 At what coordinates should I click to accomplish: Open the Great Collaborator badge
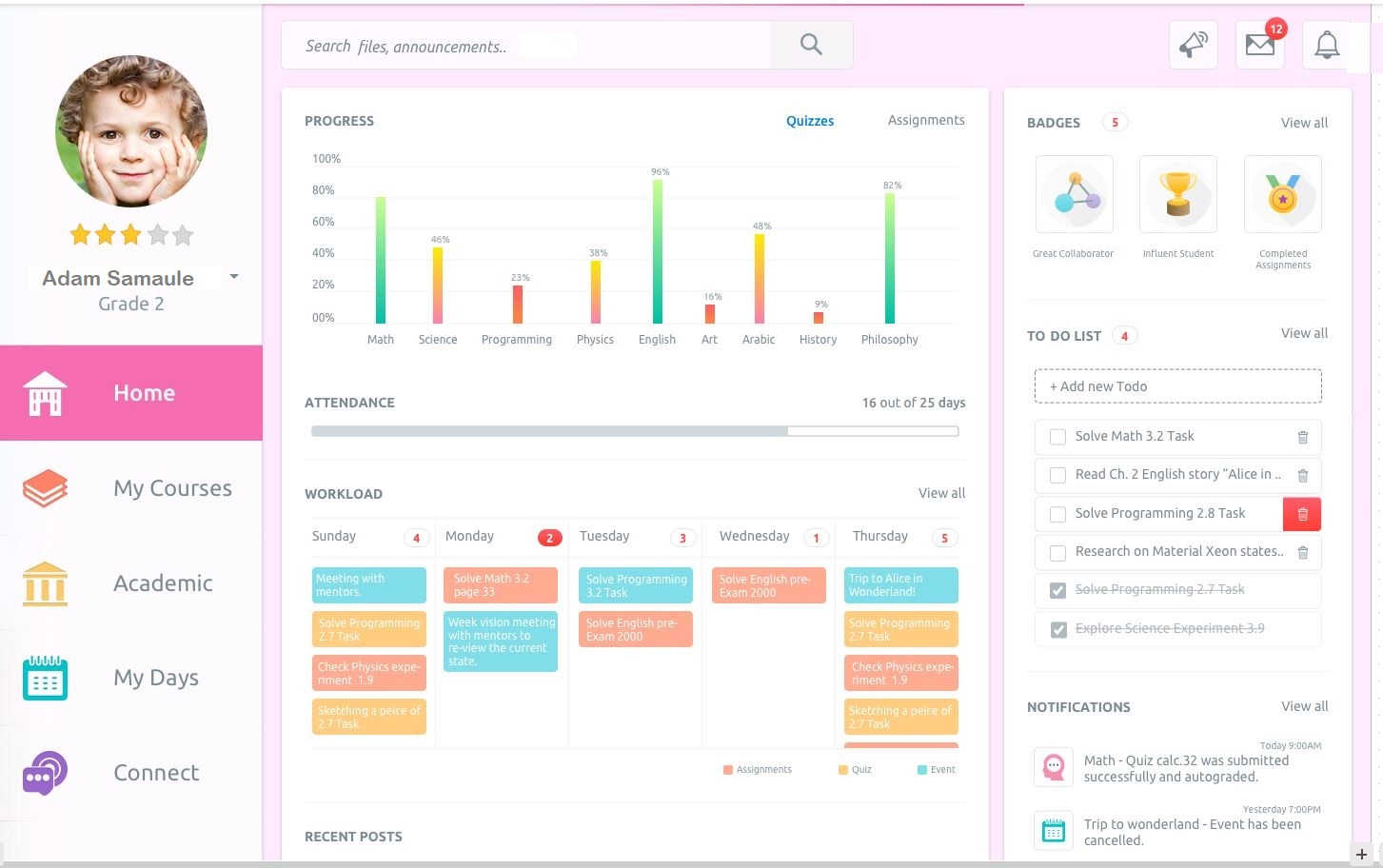pyautogui.click(x=1075, y=194)
